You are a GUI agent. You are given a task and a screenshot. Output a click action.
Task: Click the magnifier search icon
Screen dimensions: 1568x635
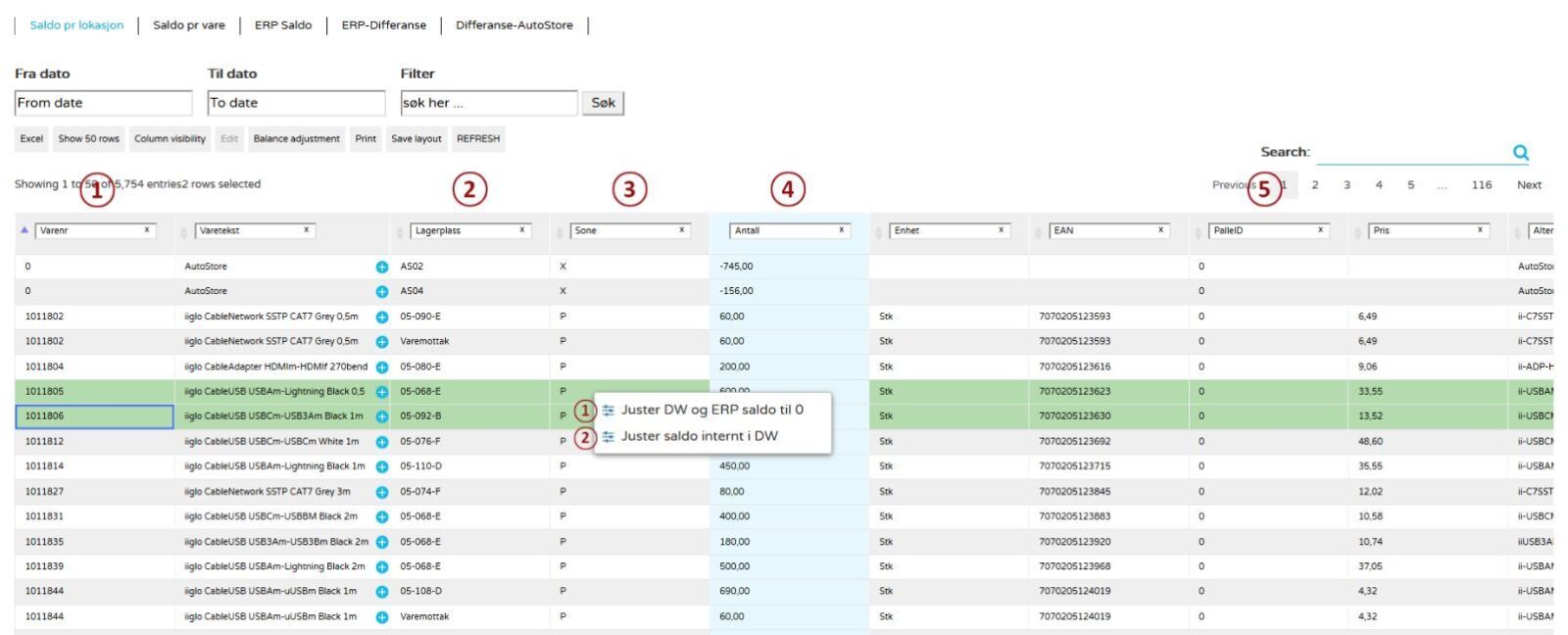pos(1520,152)
